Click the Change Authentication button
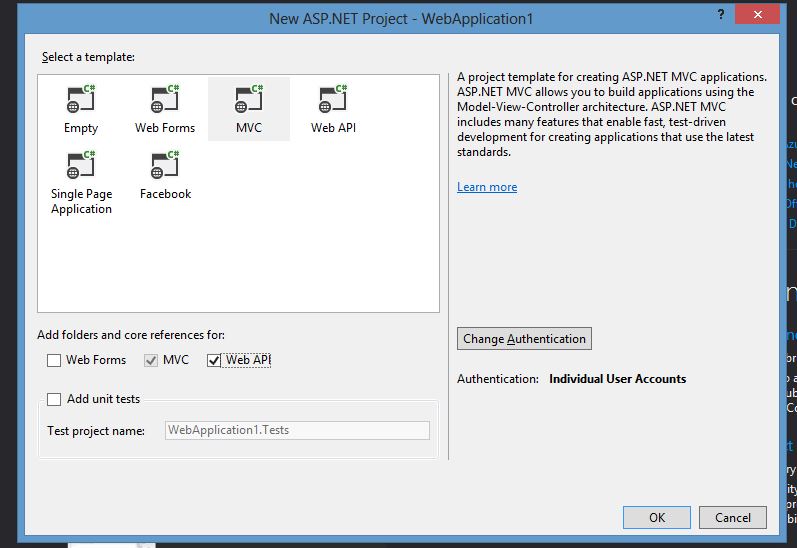797x548 pixels. click(x=524, y=339)
